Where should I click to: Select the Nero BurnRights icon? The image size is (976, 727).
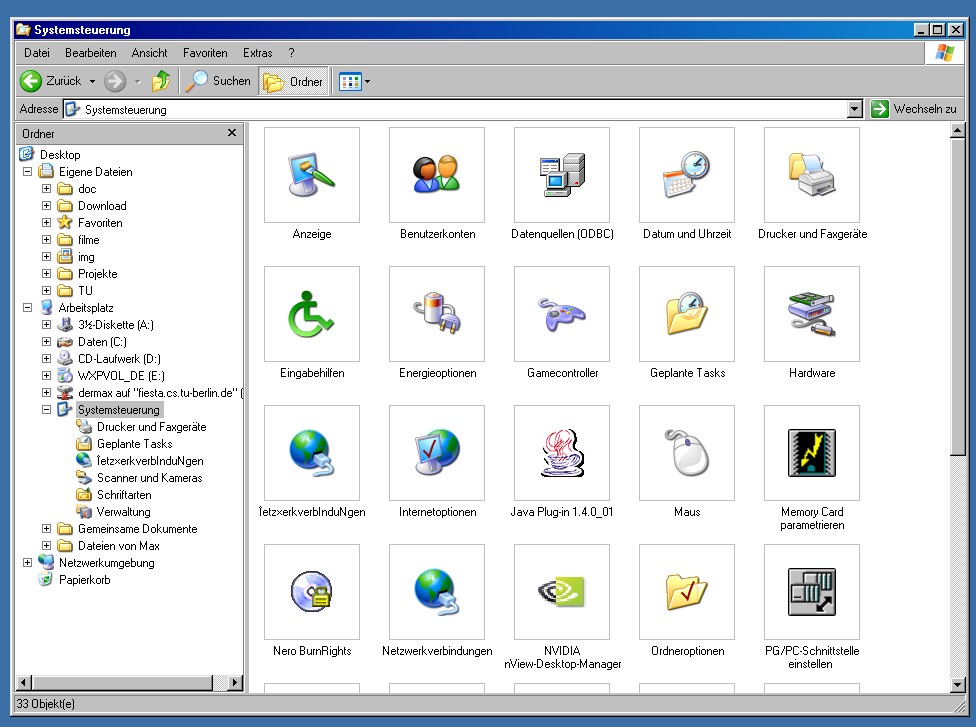pos(311,592)
